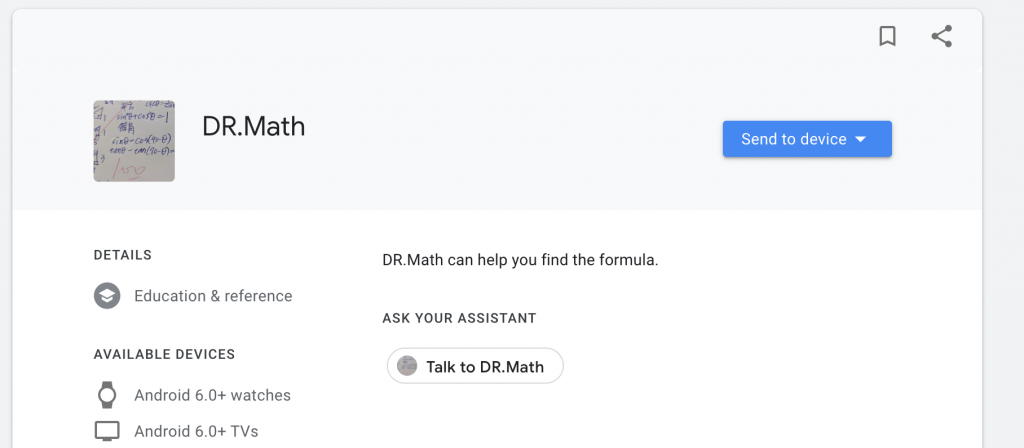
Task: Click the AVAILABLE DEVICES section heading
Action: [164, 354]
